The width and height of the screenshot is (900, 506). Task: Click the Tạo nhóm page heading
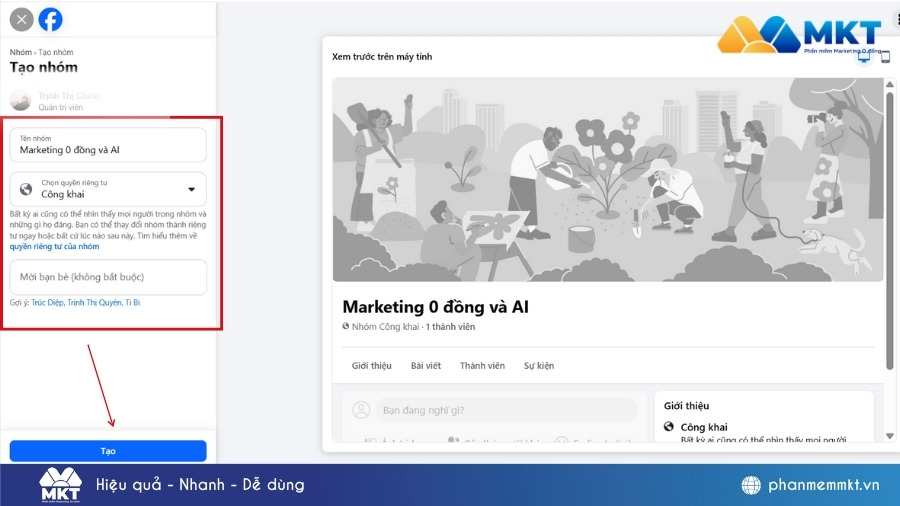[44, 67]
